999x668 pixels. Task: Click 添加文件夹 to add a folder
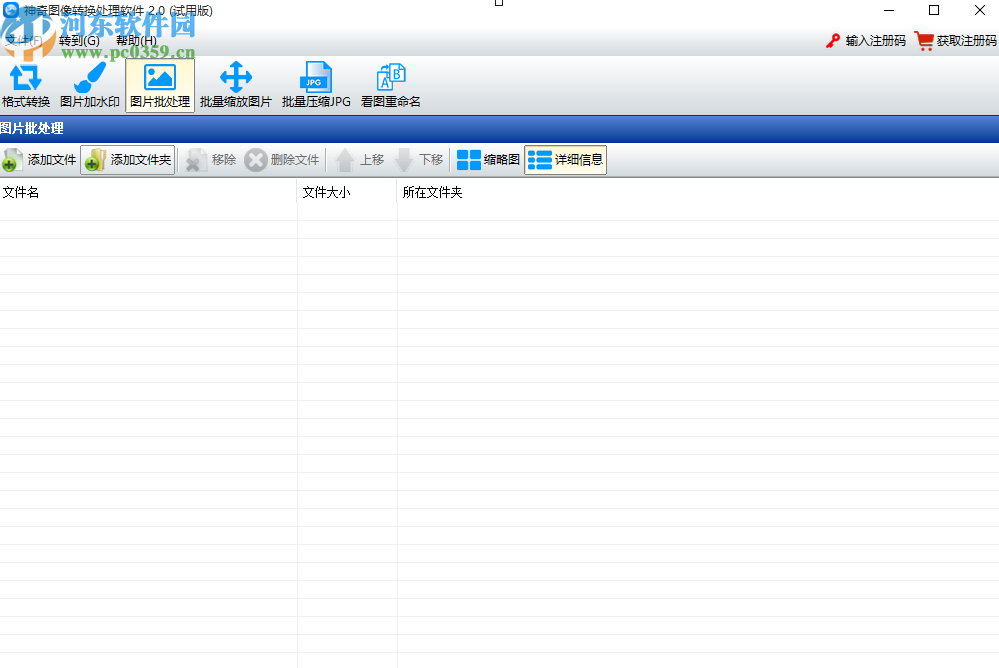coord(128,160)
